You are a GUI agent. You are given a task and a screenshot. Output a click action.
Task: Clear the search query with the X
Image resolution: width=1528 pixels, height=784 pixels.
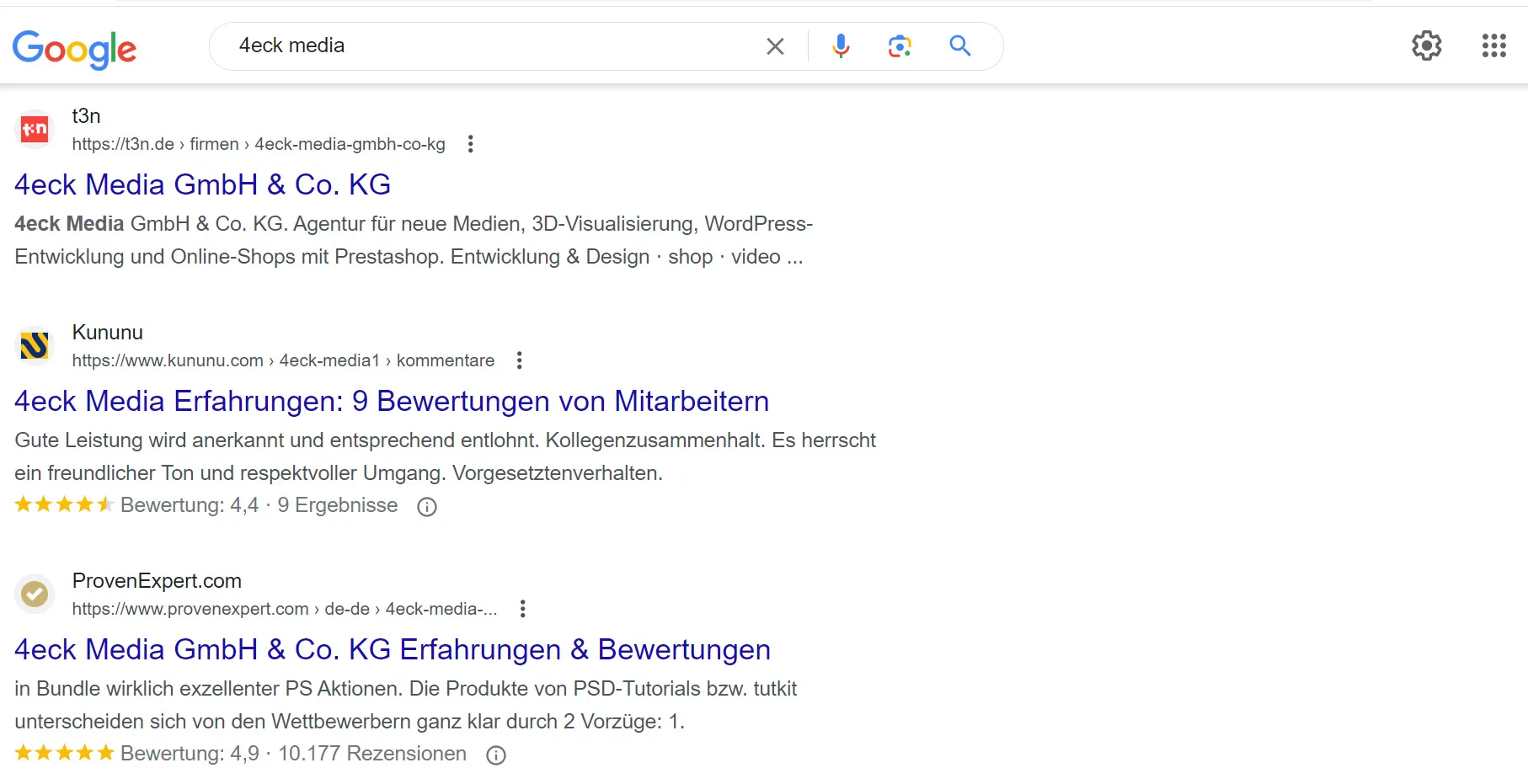(775, 46)
